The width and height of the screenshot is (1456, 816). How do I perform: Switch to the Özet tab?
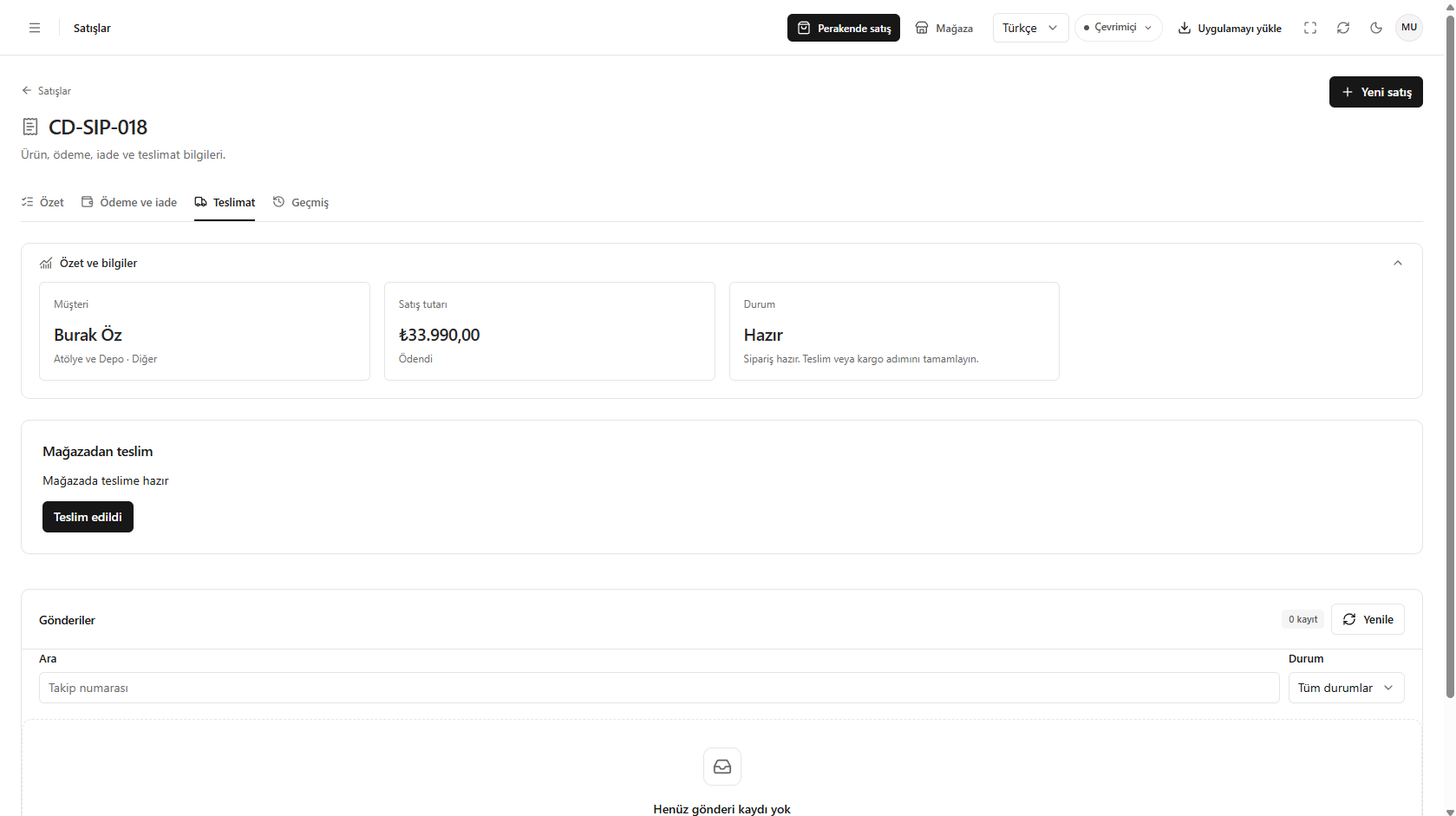(42, 202)
